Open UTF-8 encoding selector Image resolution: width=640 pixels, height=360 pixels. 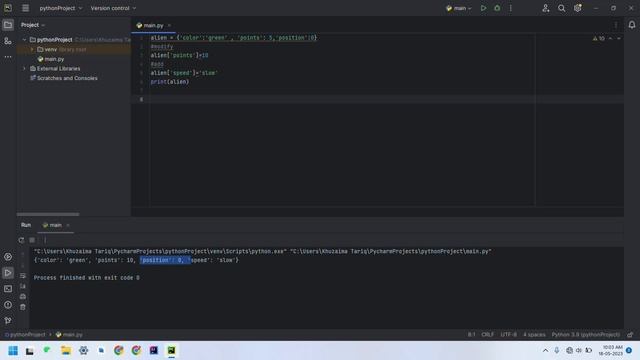click(509, 335)
